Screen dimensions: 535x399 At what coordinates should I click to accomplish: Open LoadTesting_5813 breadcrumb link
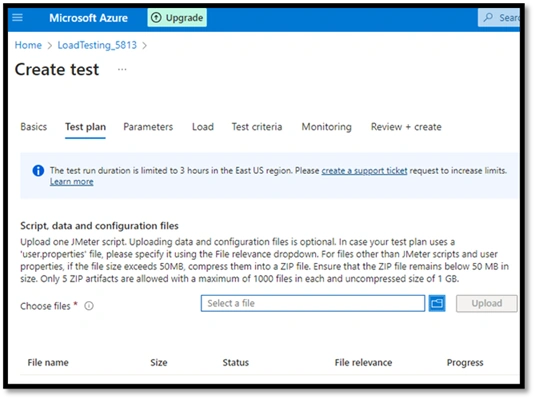coord(97,45)
